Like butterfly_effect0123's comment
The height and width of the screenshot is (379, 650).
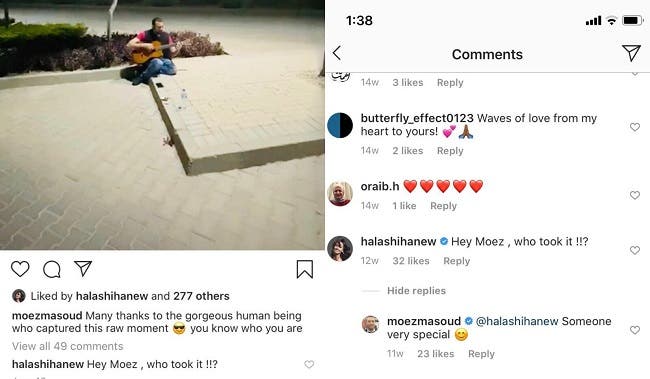(635, 127)
